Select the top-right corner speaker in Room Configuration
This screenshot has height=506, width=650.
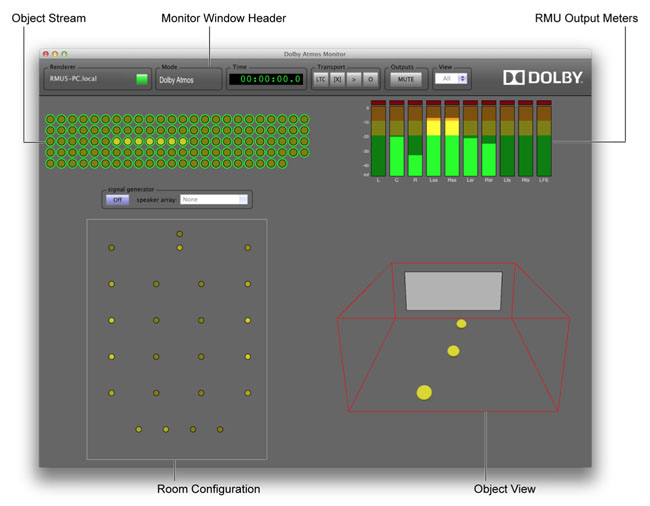(x=247, y=247)
